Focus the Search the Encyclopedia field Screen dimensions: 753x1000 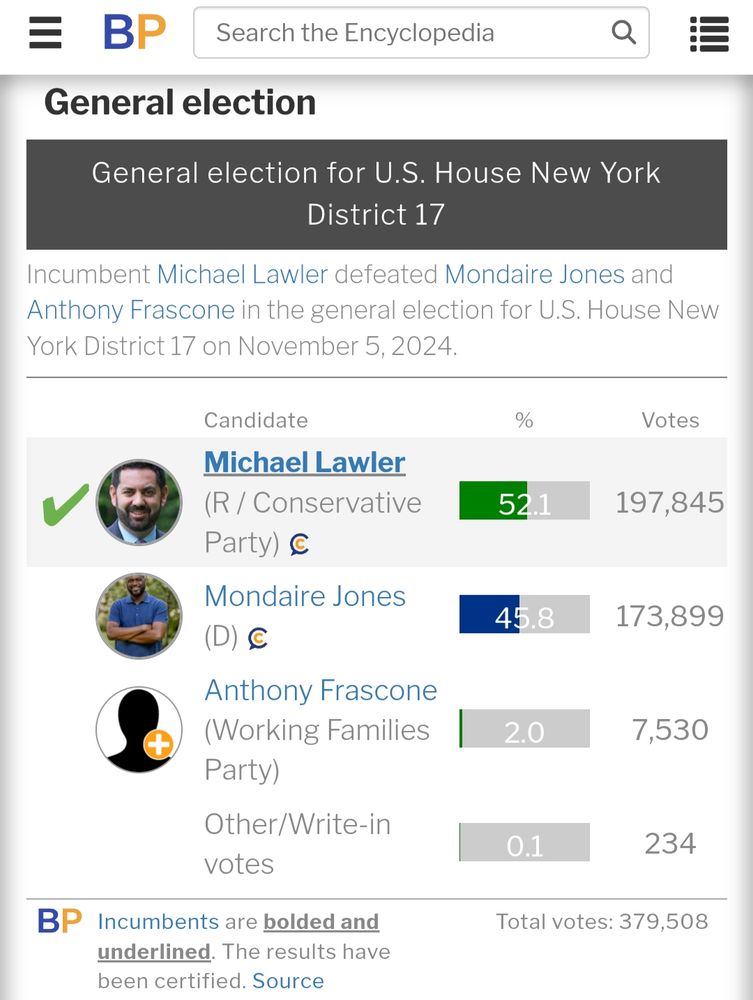click(421, 33)
